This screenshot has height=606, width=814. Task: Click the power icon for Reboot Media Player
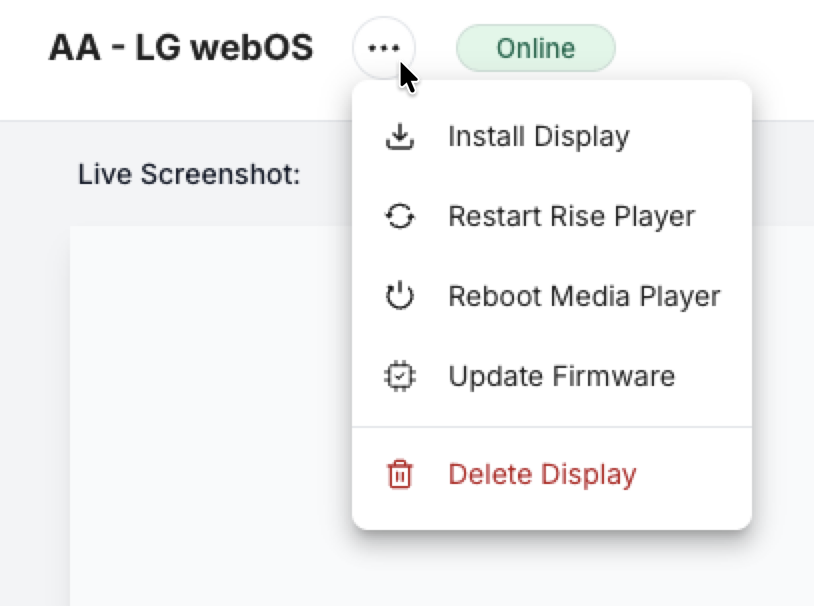coord(399,297)
